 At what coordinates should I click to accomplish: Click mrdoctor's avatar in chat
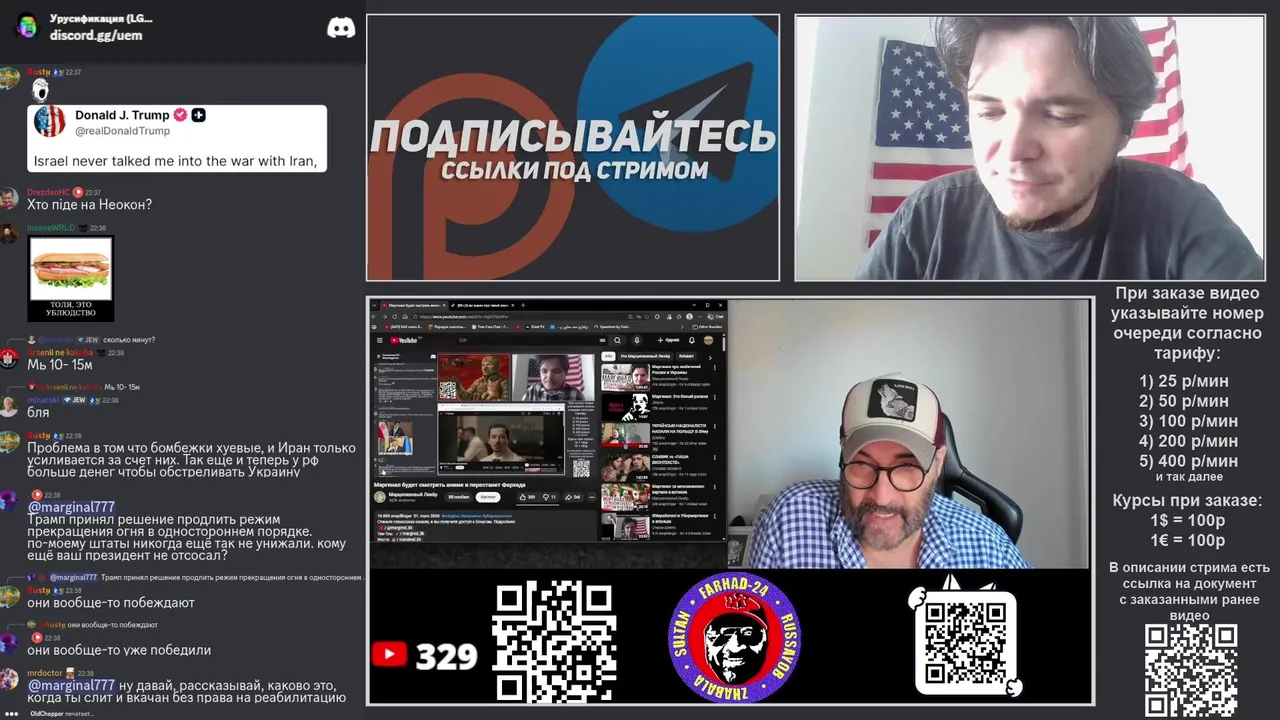[x=9, y=679]
